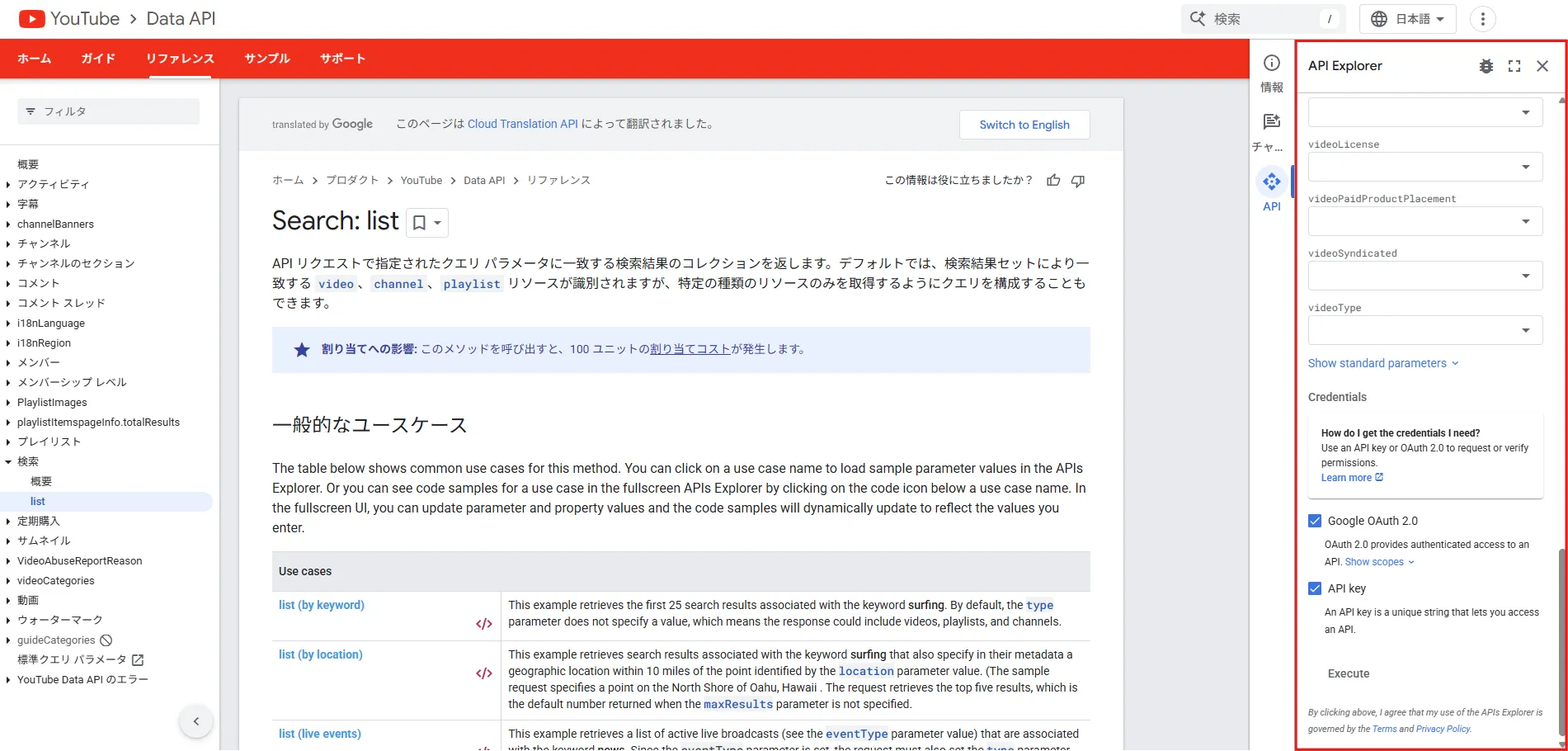Open the list (by location) use case link
This screenshot has height=751, width=1568.
click(321, 654)
